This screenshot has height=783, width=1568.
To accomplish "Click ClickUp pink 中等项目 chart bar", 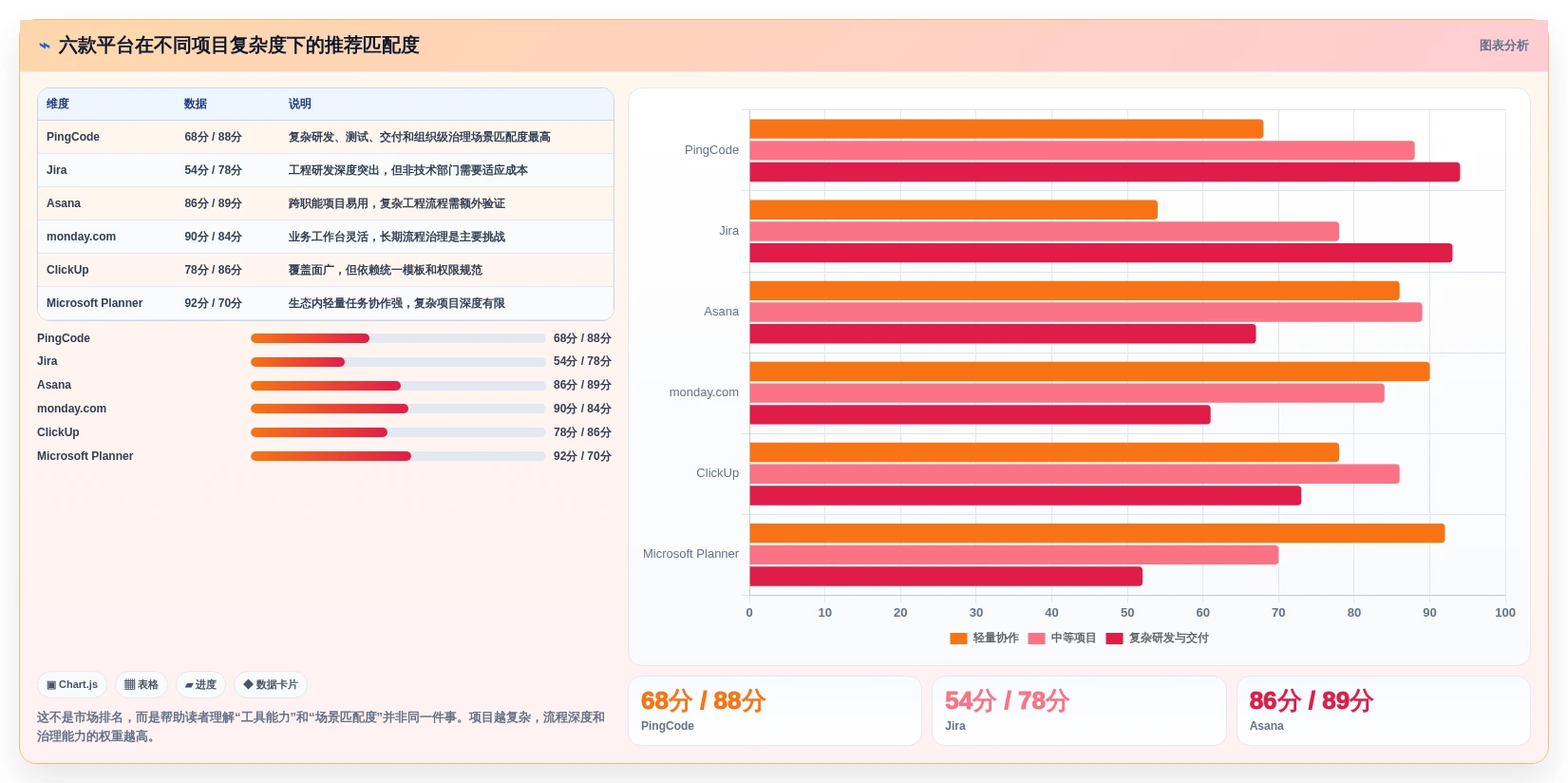I will coord(1074,474).
